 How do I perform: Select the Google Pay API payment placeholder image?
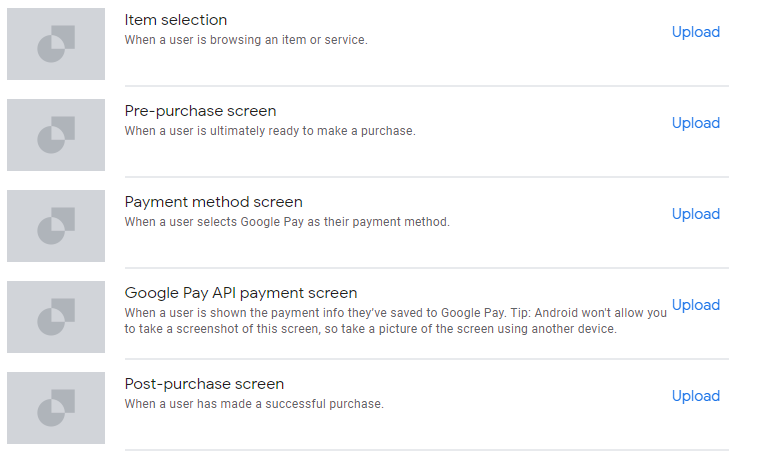tap(56, 317)
